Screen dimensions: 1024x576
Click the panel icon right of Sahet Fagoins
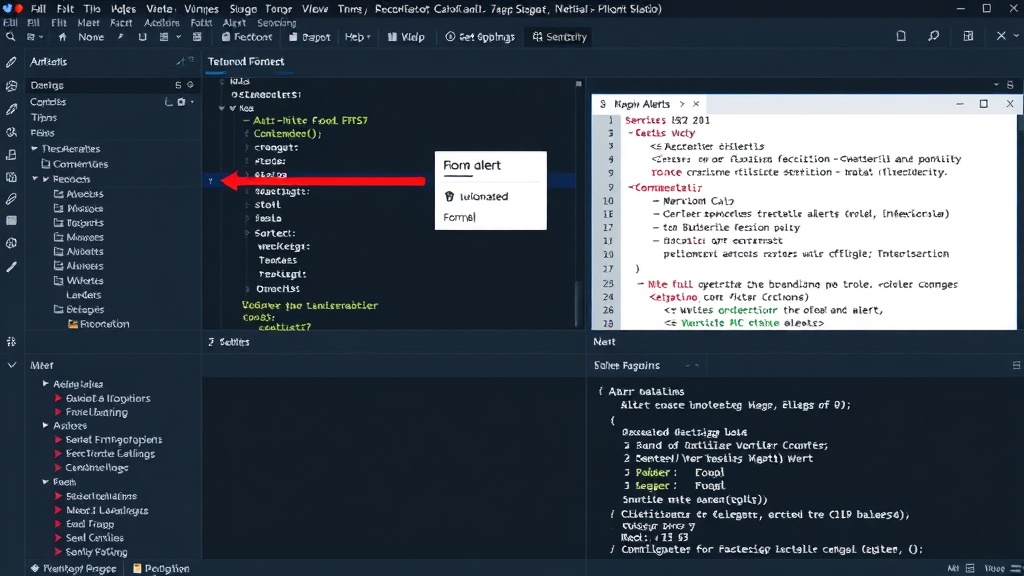[x=1016, y=366]
